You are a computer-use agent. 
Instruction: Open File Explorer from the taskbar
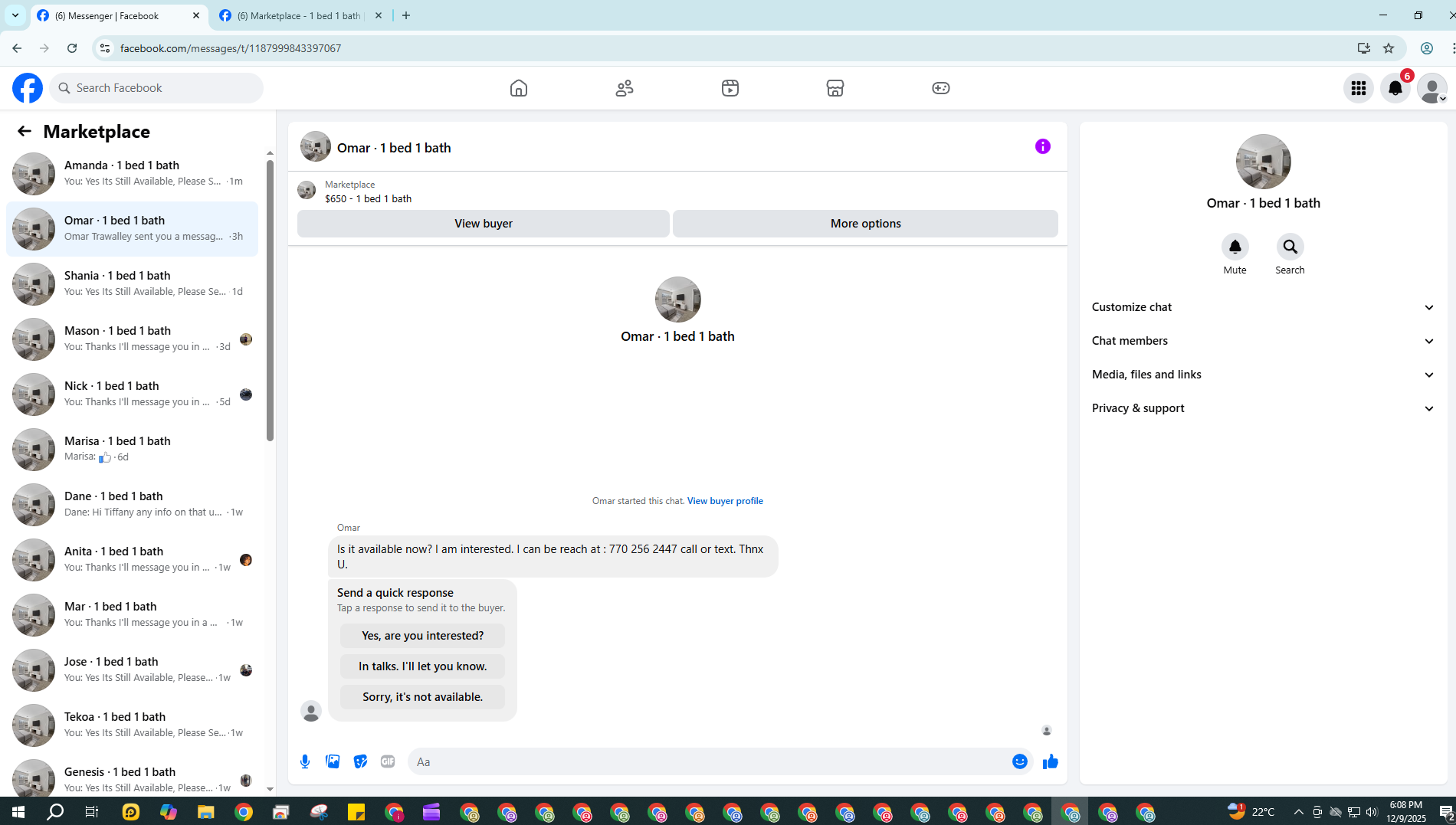pyautogui.click(x=205, y=811)
